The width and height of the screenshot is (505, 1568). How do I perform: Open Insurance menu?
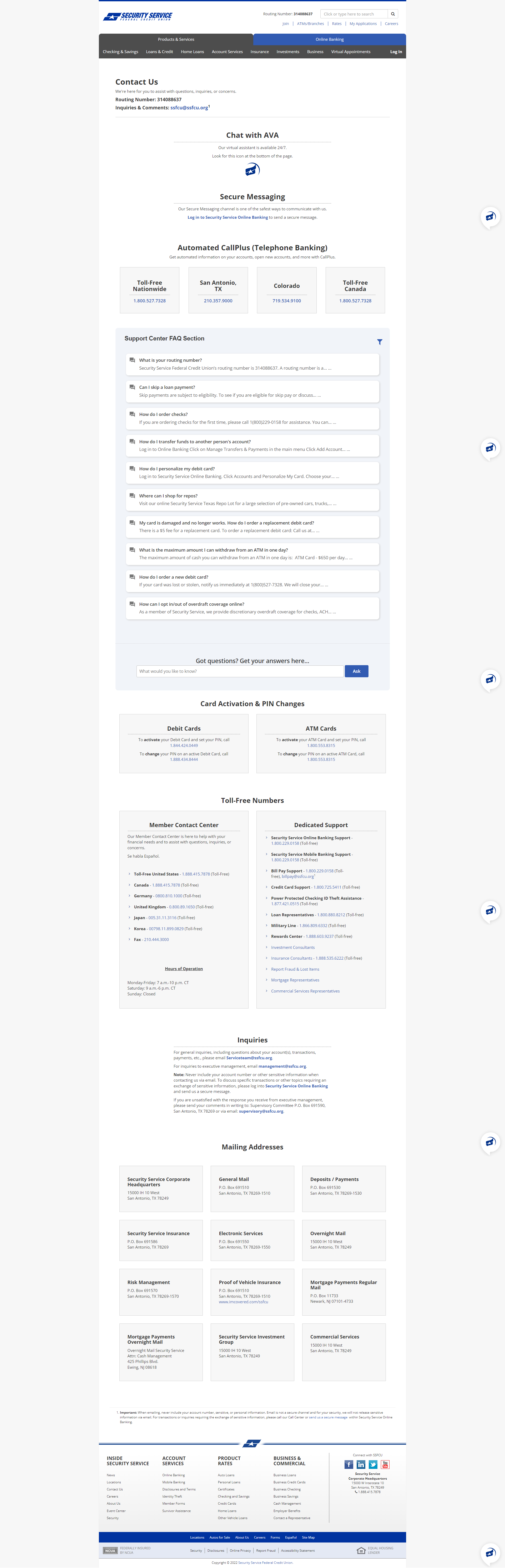click(x=260, y=52)
